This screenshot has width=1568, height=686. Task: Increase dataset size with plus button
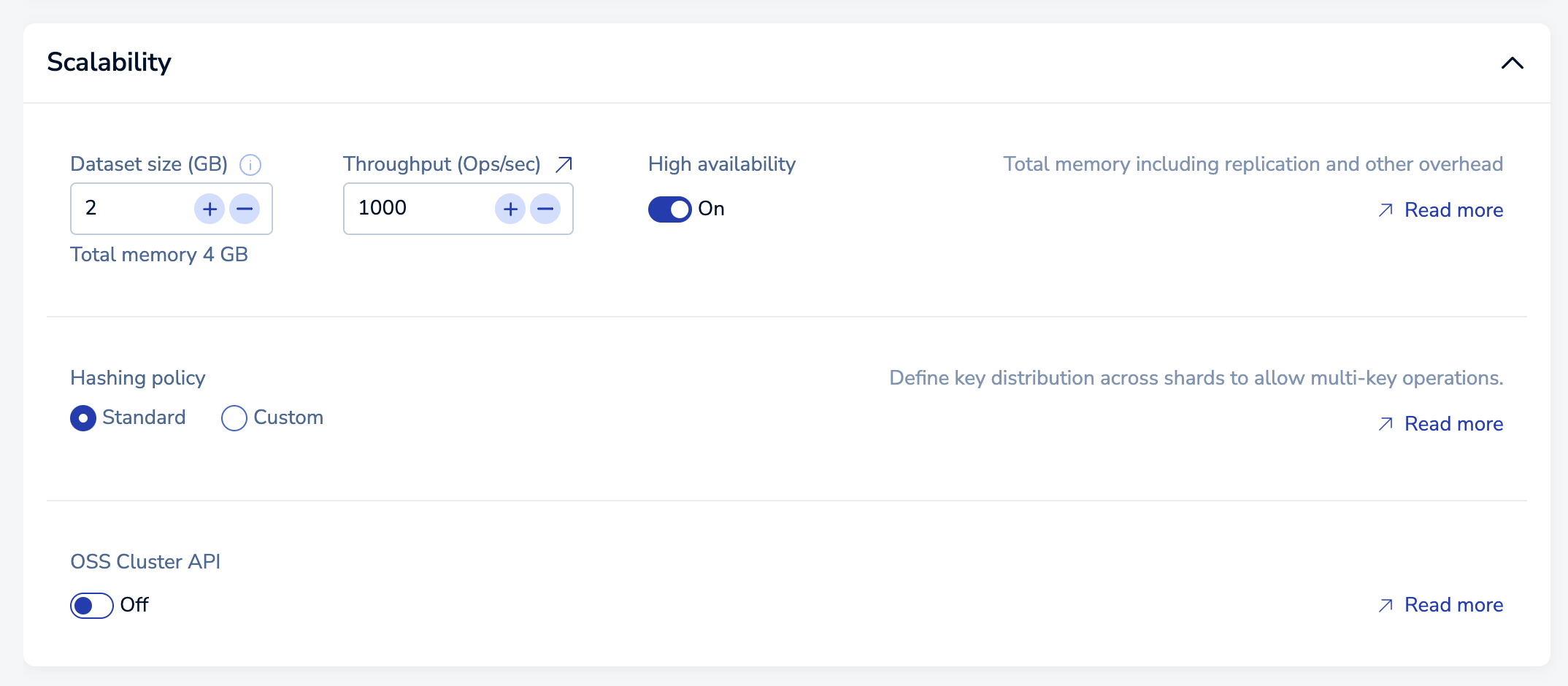(210, 209)
